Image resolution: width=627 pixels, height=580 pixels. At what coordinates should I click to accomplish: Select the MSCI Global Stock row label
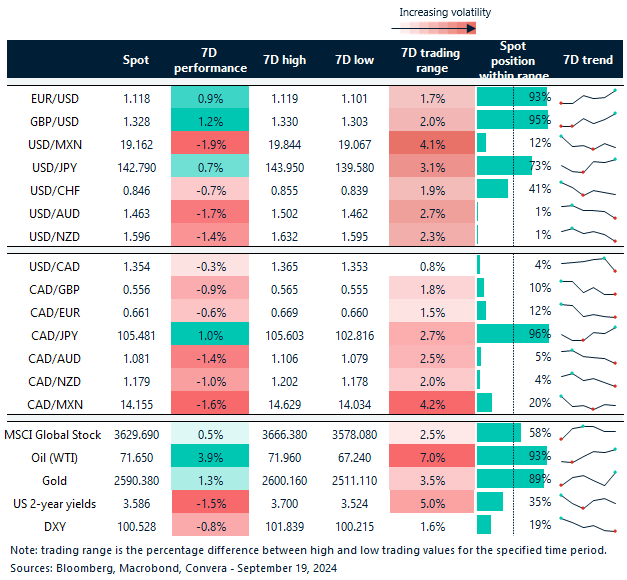click(55, 434)
